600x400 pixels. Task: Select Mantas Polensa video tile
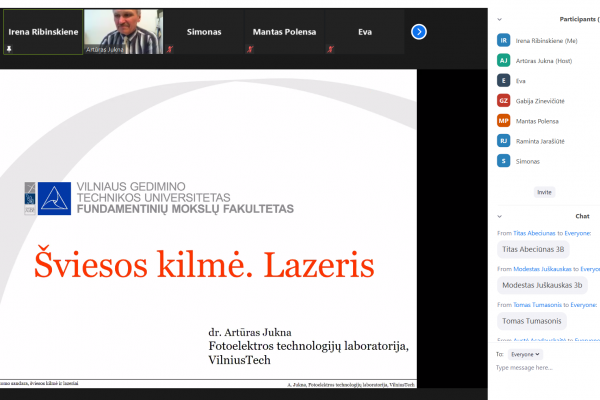click(x=284, y=32)
